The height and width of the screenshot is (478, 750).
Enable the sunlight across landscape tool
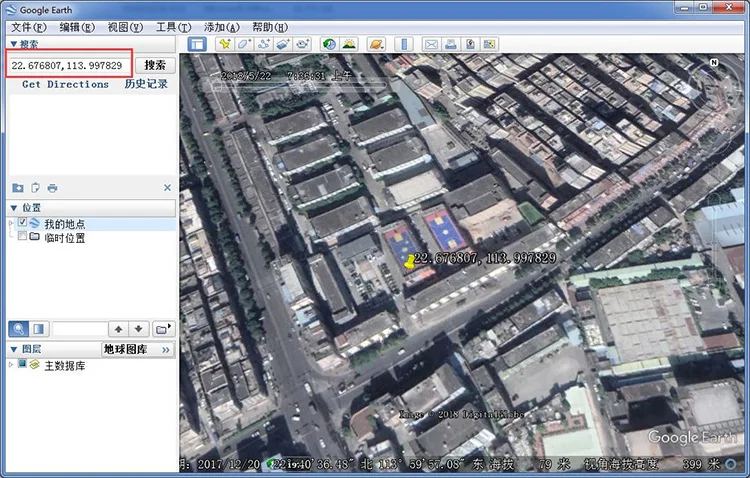(x=349, y=44)
